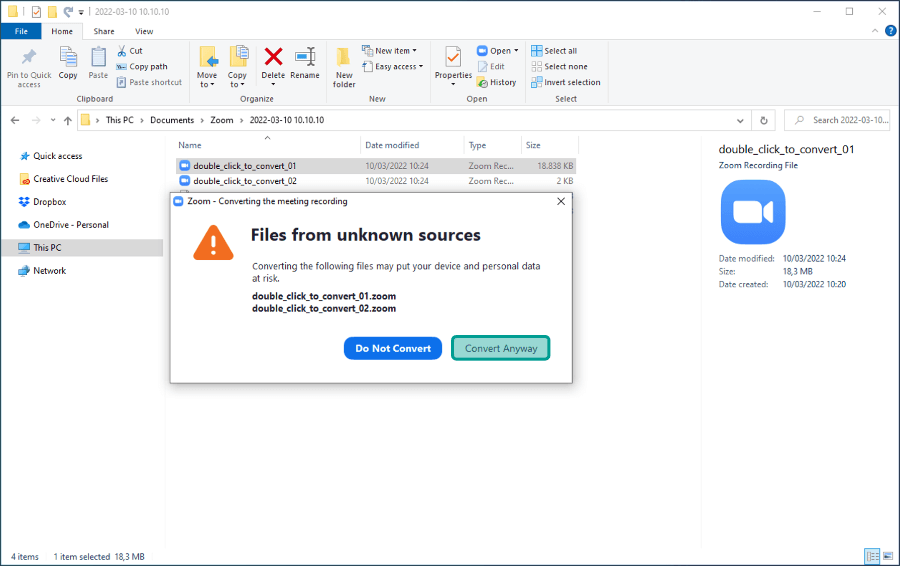
Task: Click Select none in the ribbon
Action: (x=559, y=67)
